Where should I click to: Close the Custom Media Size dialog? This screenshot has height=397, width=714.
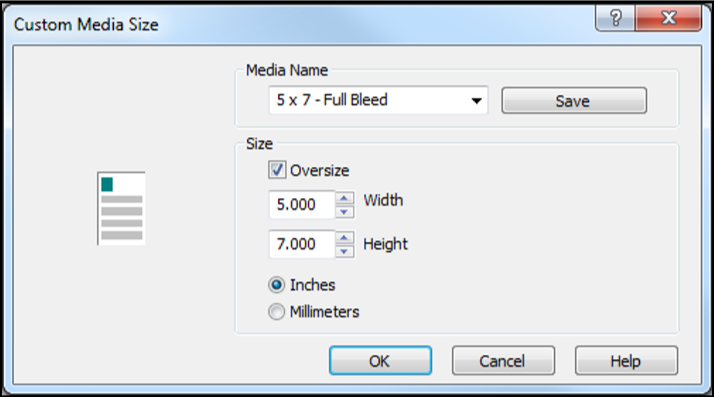[x=668, y=18]
